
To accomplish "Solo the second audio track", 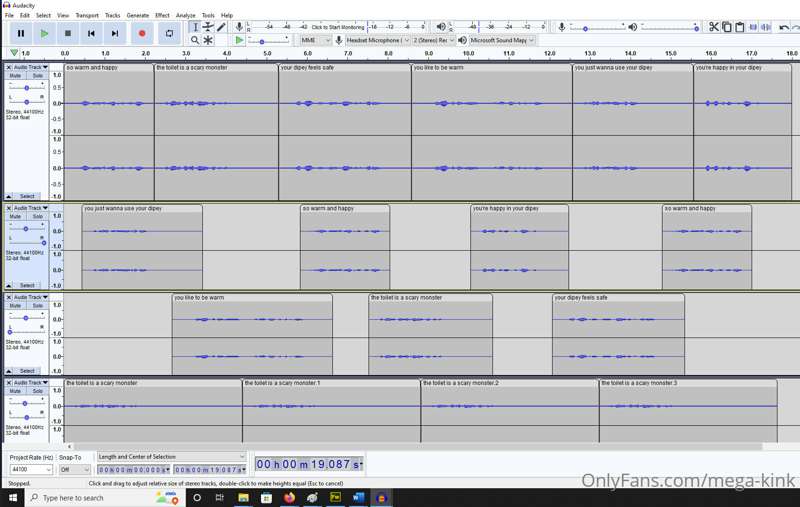I will (x=37, y=216).
